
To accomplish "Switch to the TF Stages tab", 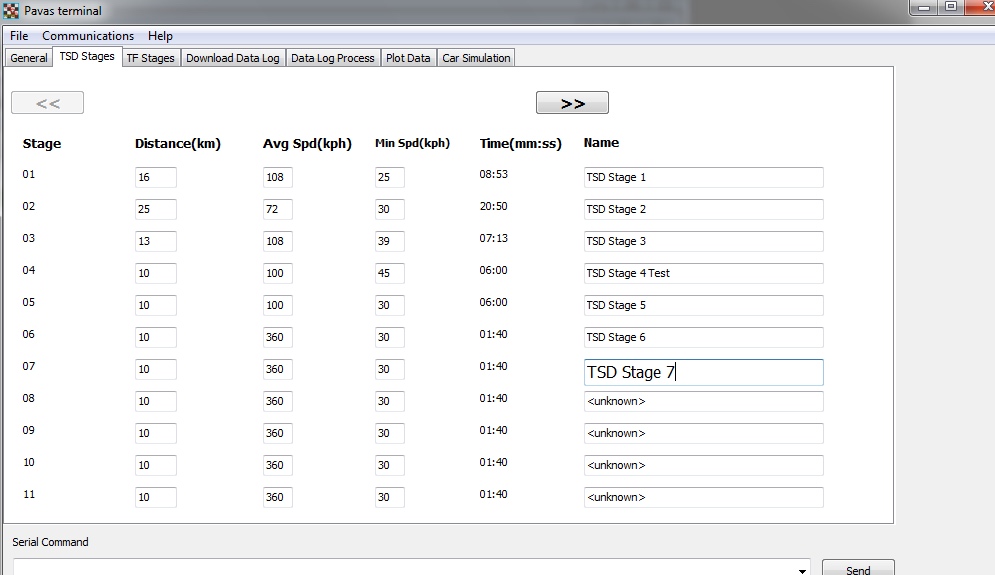I will (x=150, y=58).
